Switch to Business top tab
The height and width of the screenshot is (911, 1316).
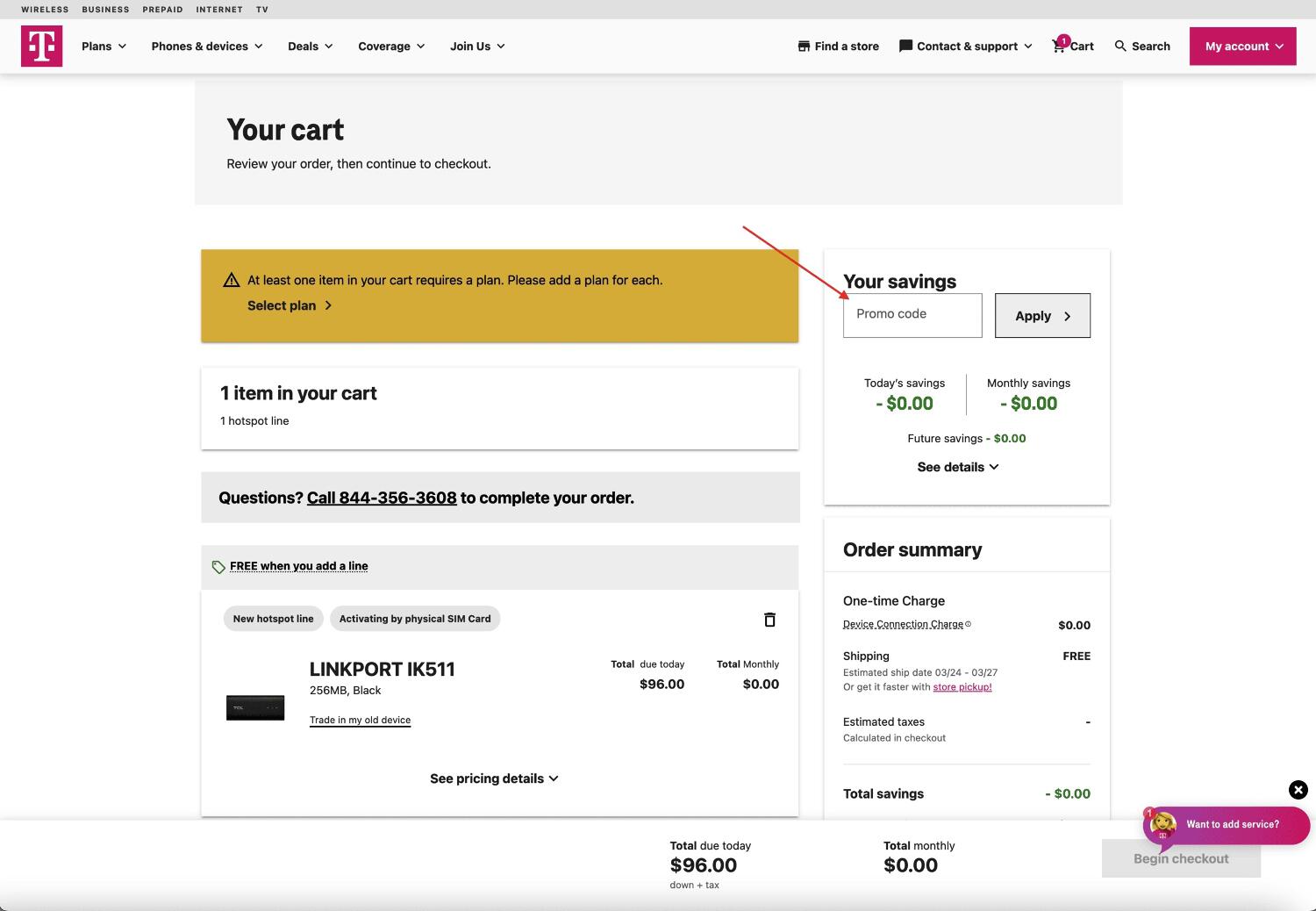tap(105, 10)
